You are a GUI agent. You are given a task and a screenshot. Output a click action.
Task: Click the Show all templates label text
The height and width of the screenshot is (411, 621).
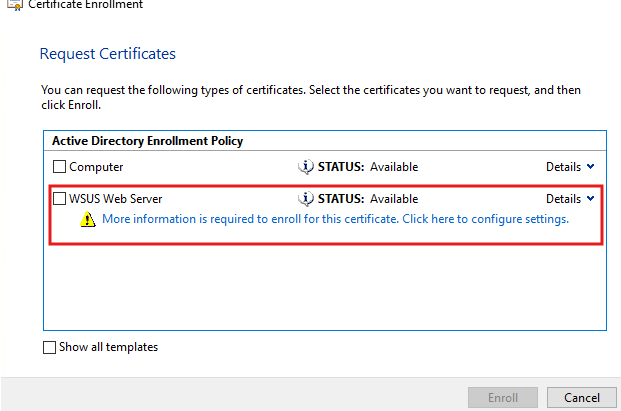click(x=109, y=348)
